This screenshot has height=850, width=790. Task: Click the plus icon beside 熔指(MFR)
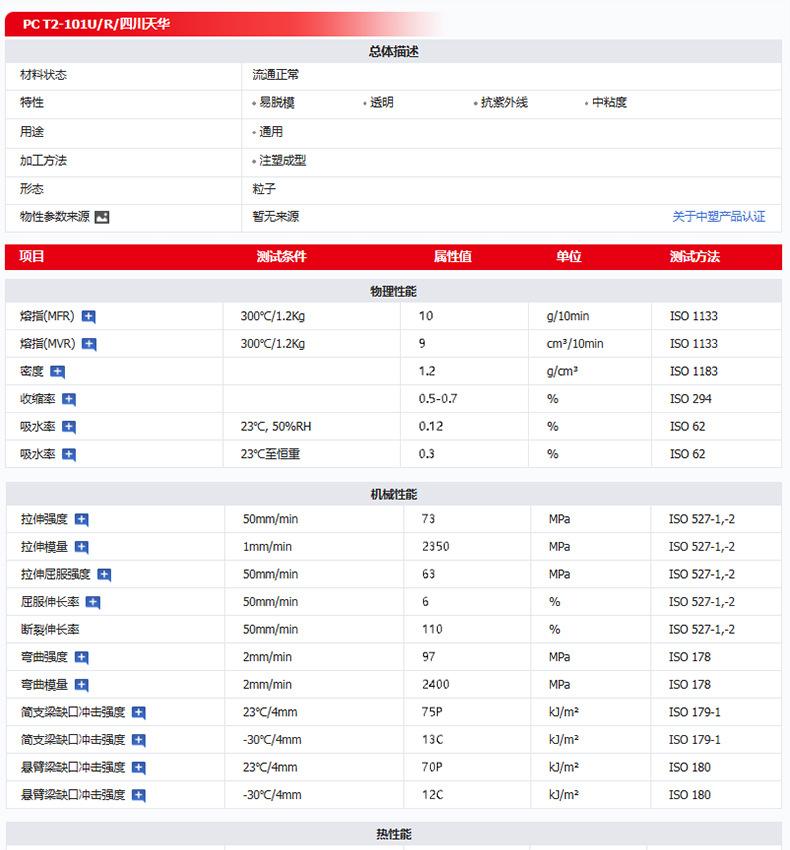point(89,317)
